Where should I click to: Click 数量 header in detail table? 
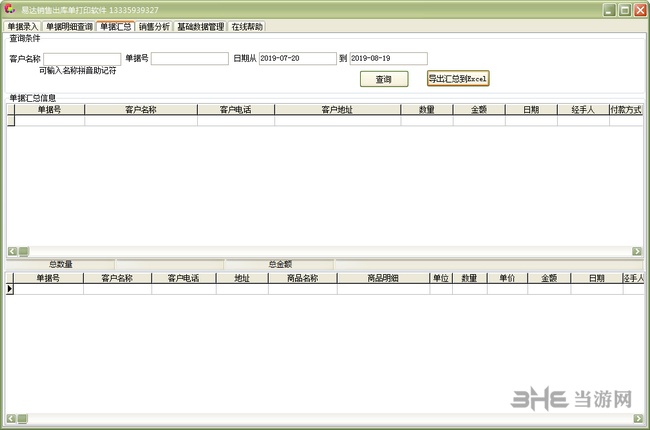pos(470,278)
